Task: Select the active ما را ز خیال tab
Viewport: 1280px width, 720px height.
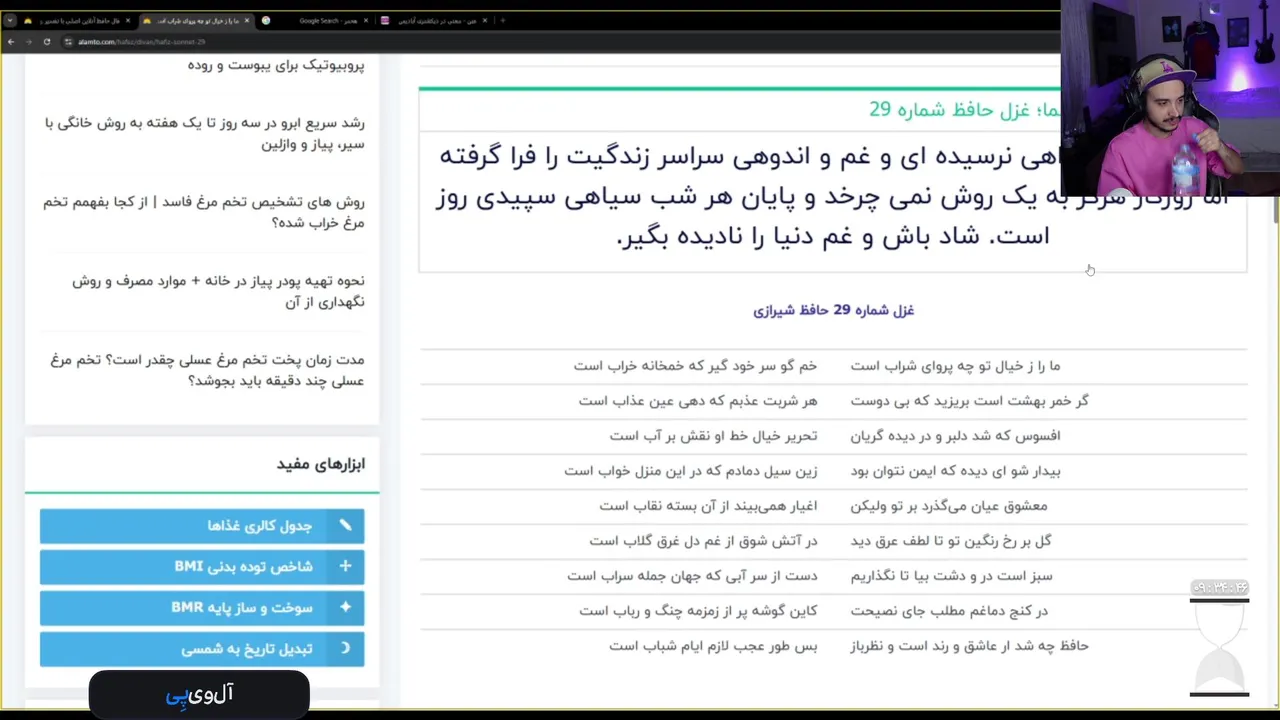Action: point(196,21)
